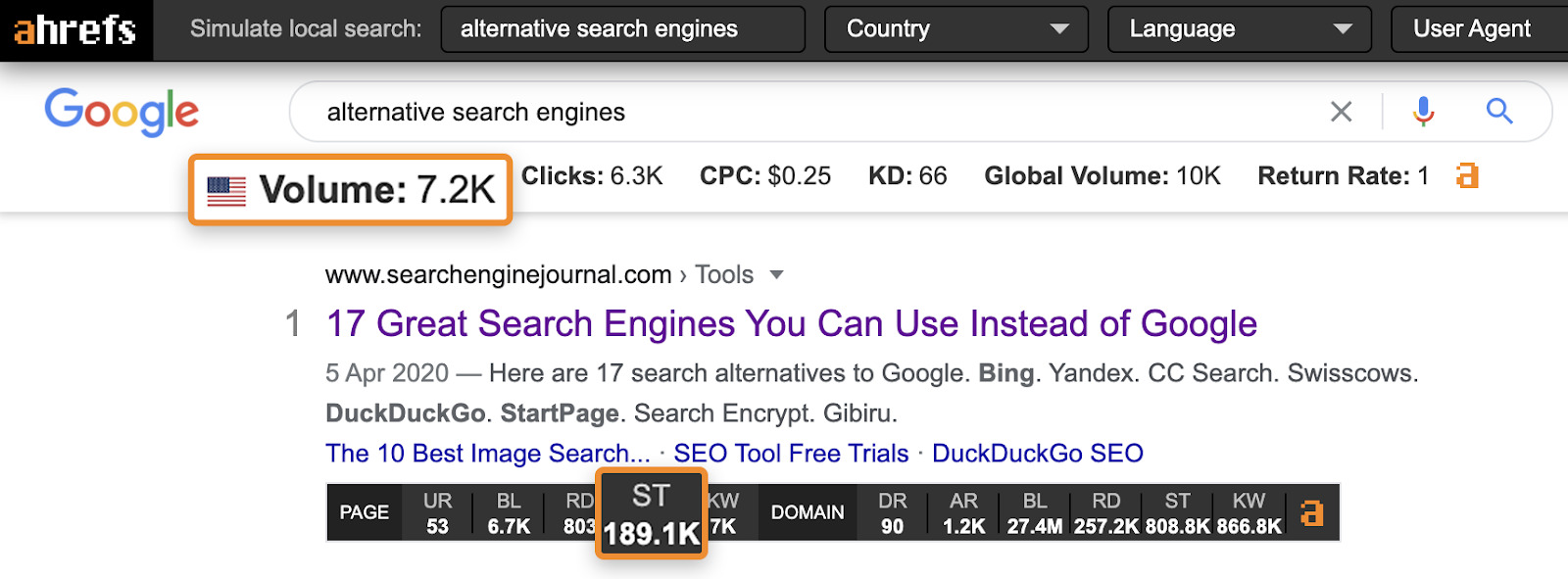Click the US flag beside Volume
The width and height of the screenshot is (1568, 579).
(226, 191)
